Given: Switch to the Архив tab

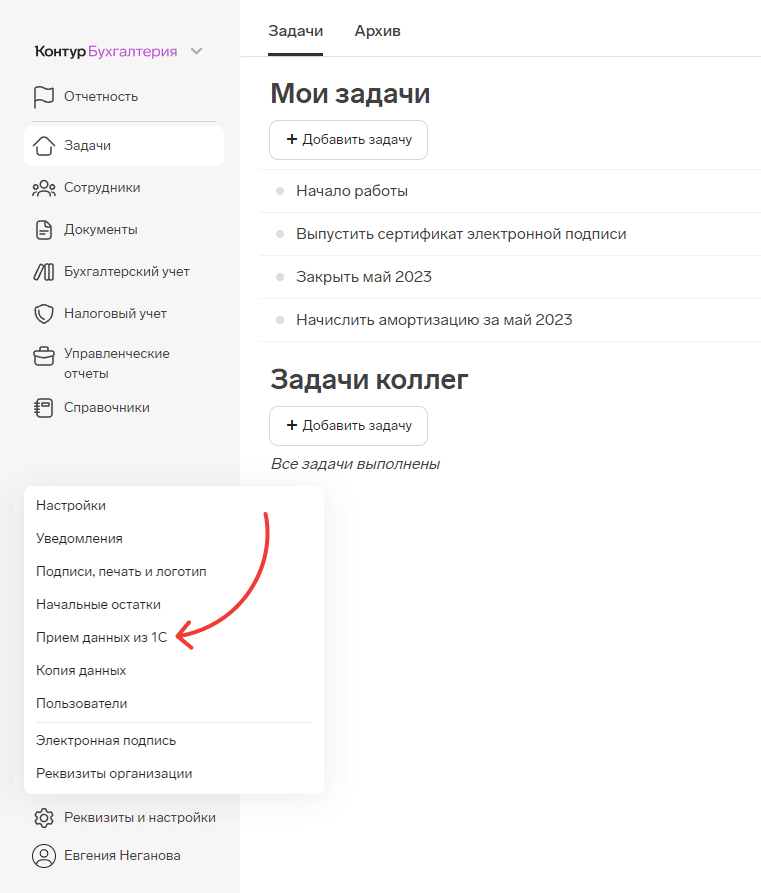Looking at the screenshot, I should (x=378, y=31).
